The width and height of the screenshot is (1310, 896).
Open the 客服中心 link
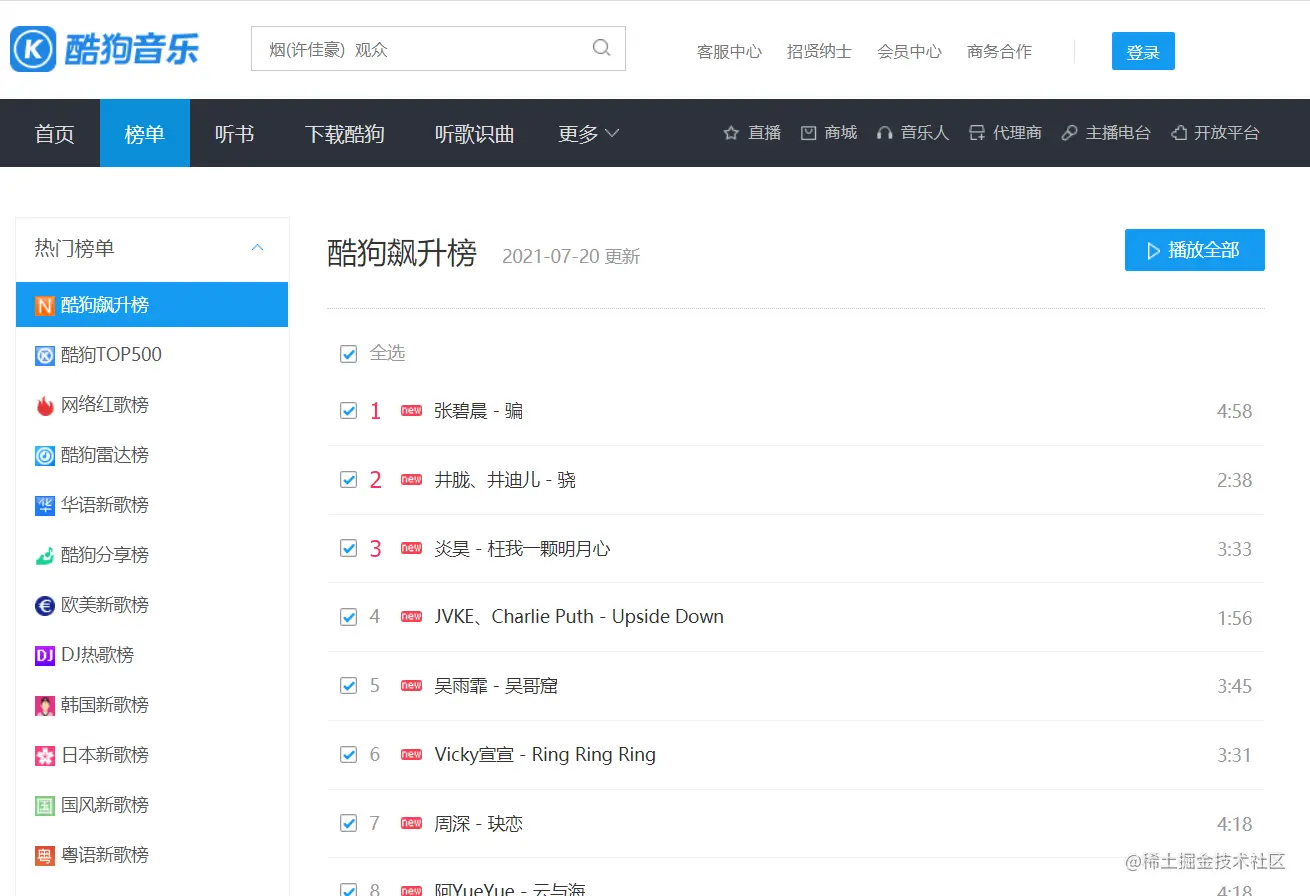click(729, 51)
